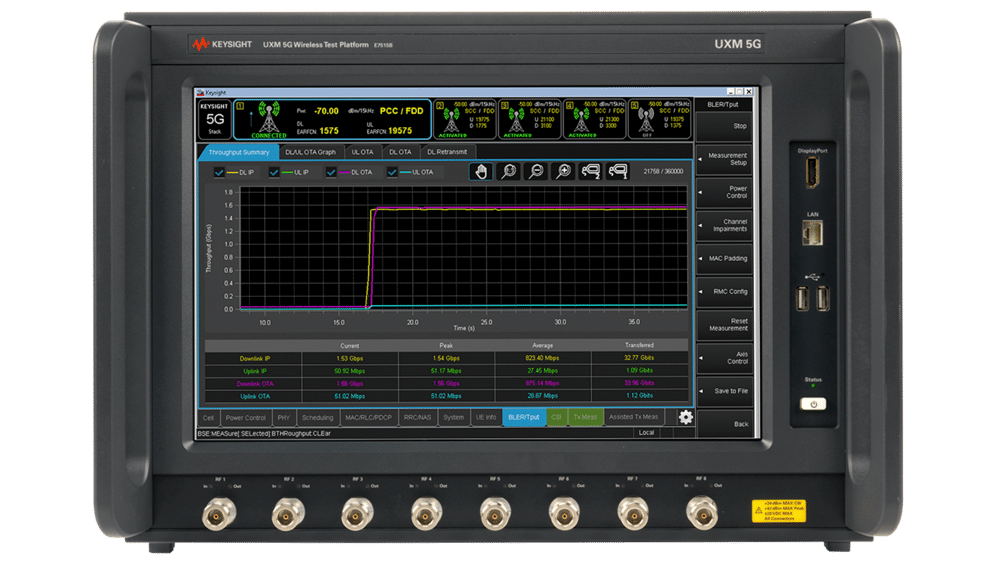Switch to the CSI tab
This screenshot has height=563, width=1000.
[x=556, y=418]
